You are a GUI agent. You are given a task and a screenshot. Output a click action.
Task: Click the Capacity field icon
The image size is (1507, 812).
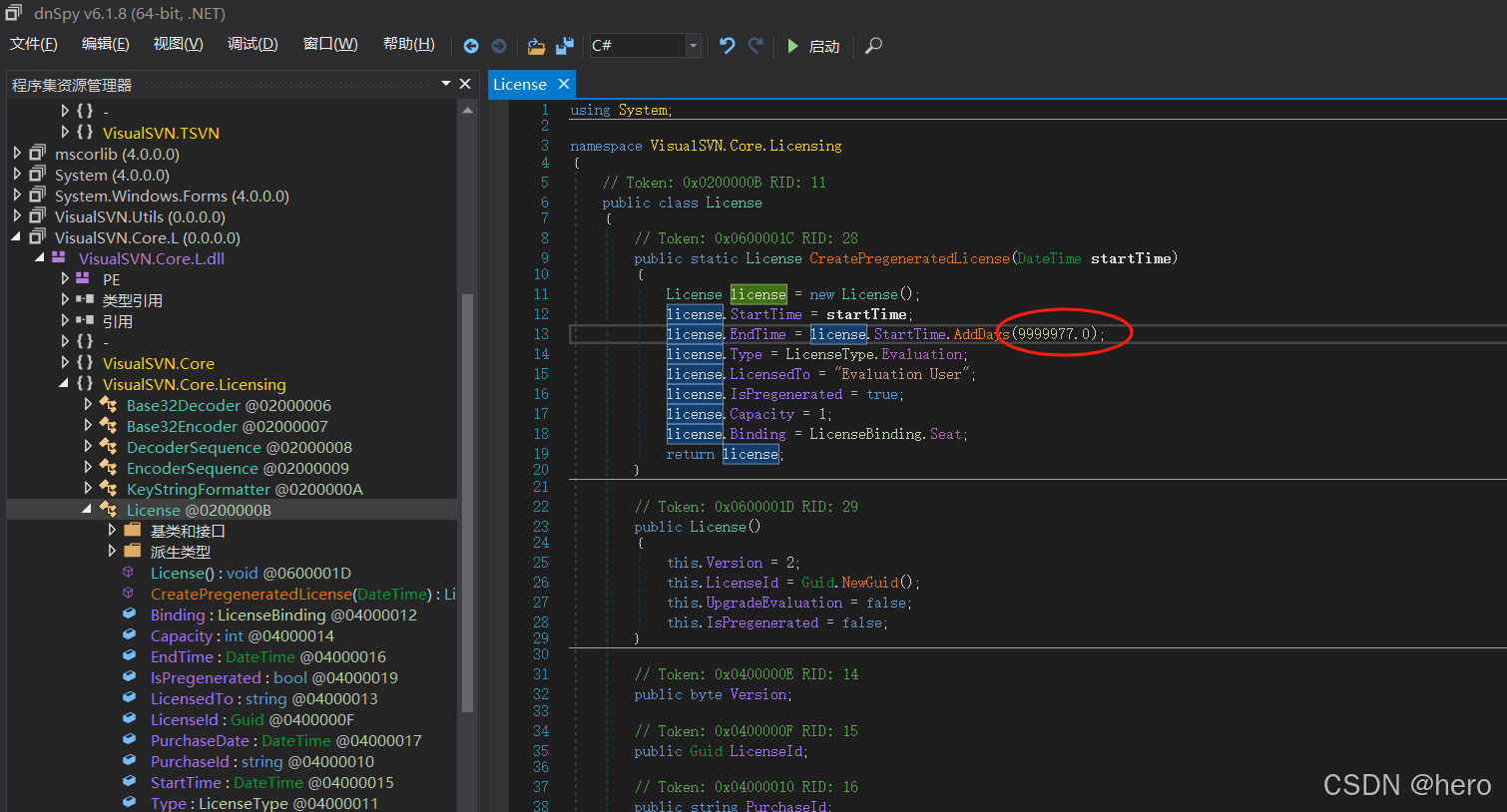129,635
